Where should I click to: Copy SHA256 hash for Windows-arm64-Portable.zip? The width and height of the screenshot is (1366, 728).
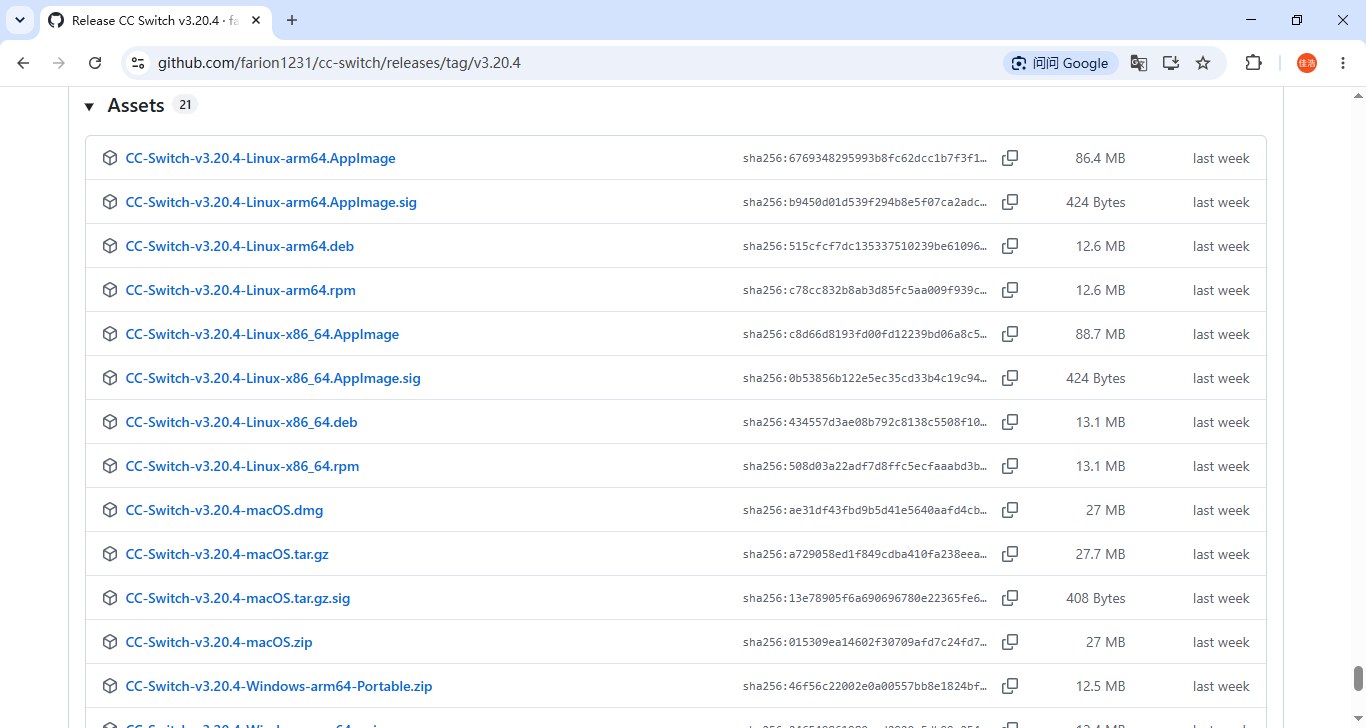(x=1010, y=686)
